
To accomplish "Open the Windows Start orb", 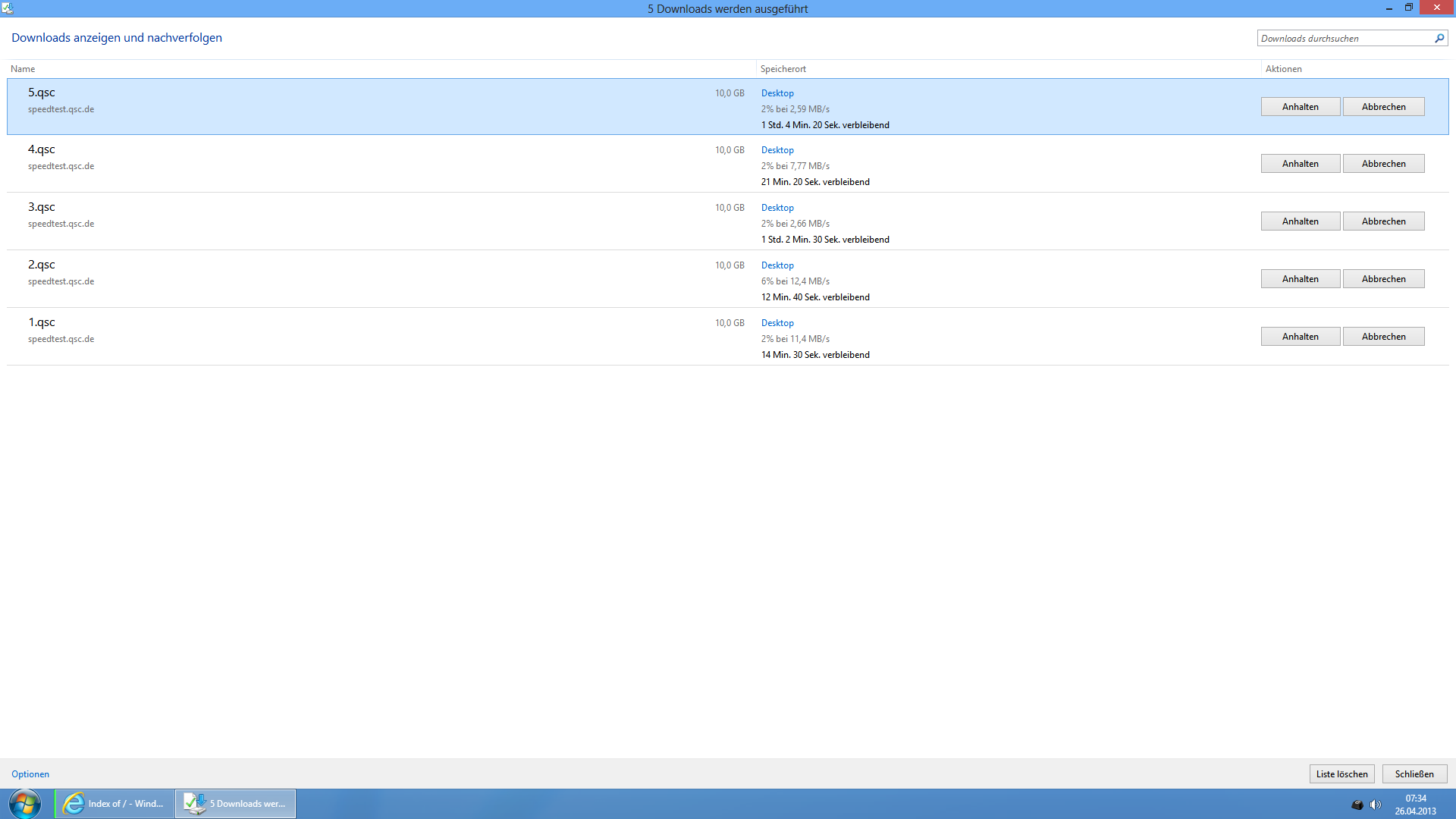I will click(25, 804).
